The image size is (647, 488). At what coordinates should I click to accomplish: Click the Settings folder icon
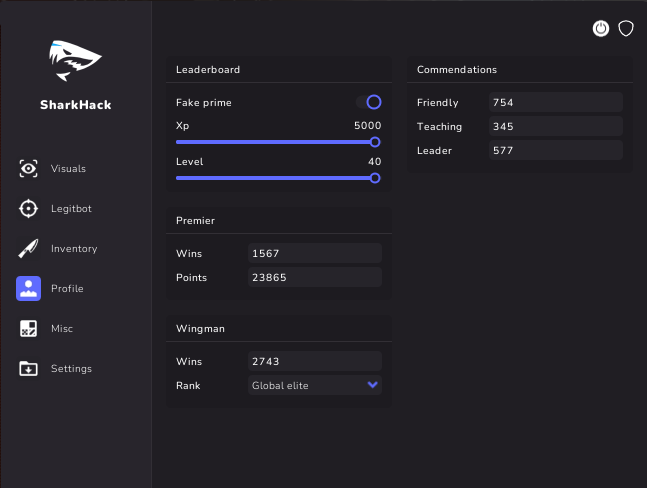(29, 369)
